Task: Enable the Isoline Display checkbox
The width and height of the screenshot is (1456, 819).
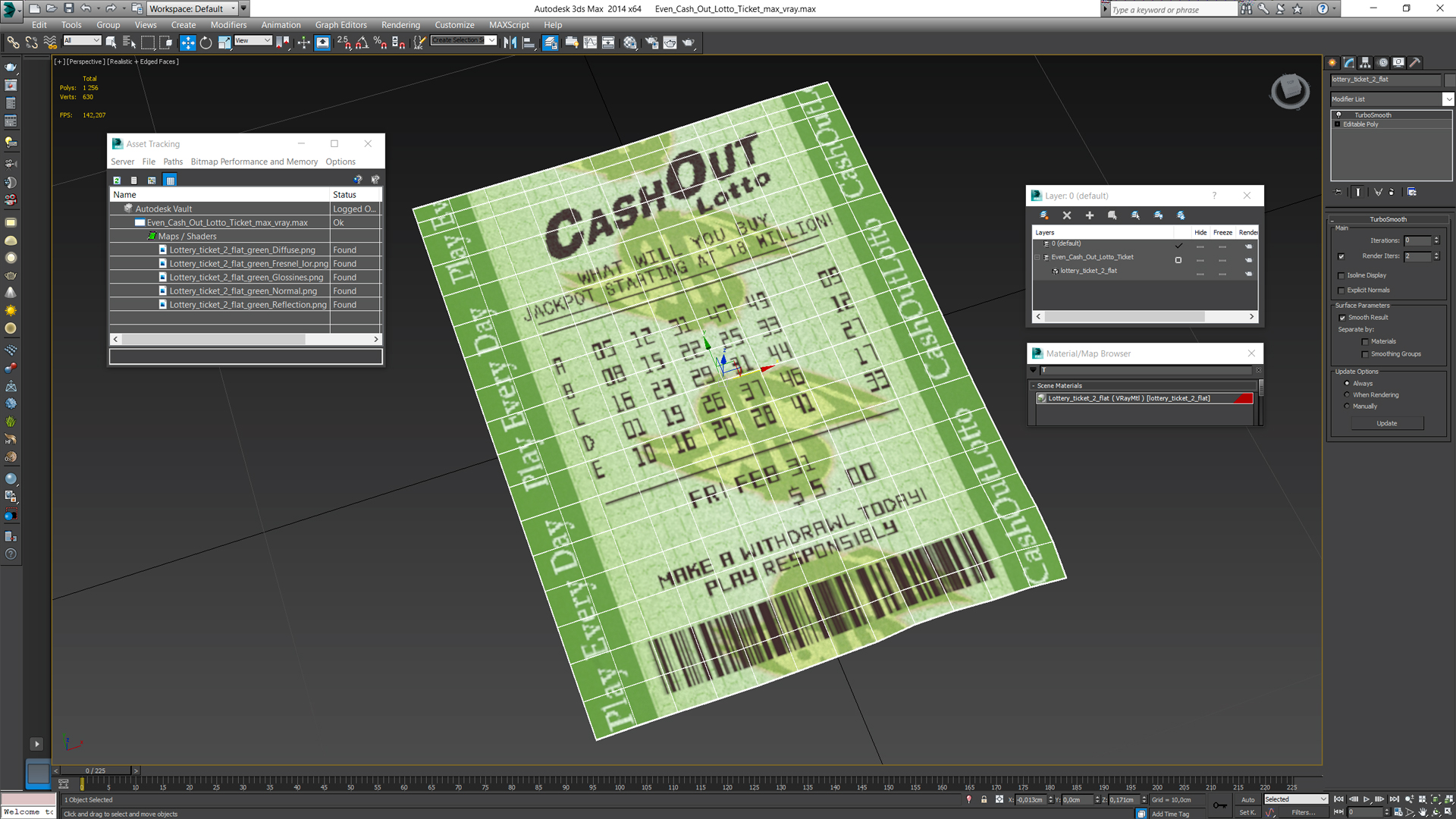Action: coord(1341,275)
